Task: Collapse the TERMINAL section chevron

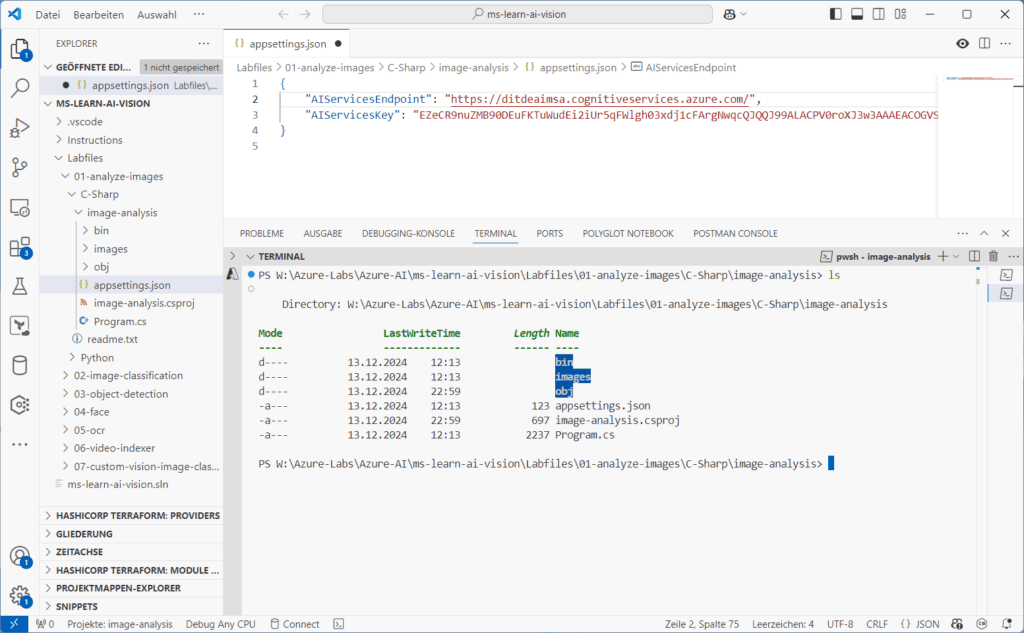Action: [x=250, y=257]
